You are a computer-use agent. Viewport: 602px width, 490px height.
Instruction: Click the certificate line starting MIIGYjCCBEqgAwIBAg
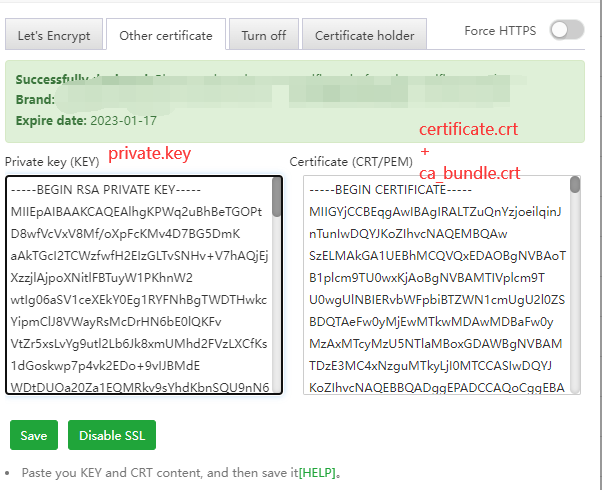[435, 212]
